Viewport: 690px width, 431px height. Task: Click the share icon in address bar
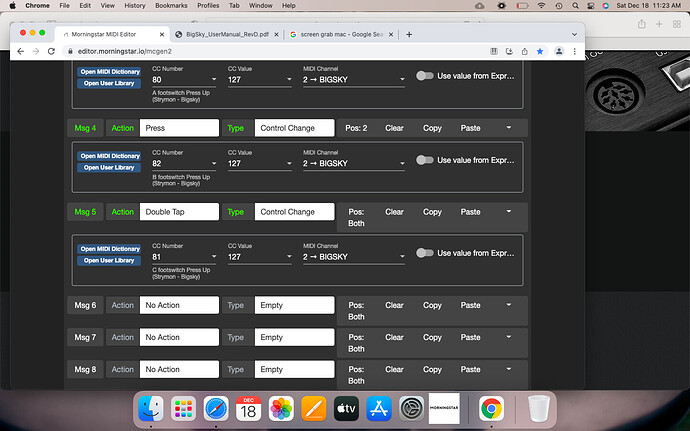pyautogui.click(x=525, y=52)
